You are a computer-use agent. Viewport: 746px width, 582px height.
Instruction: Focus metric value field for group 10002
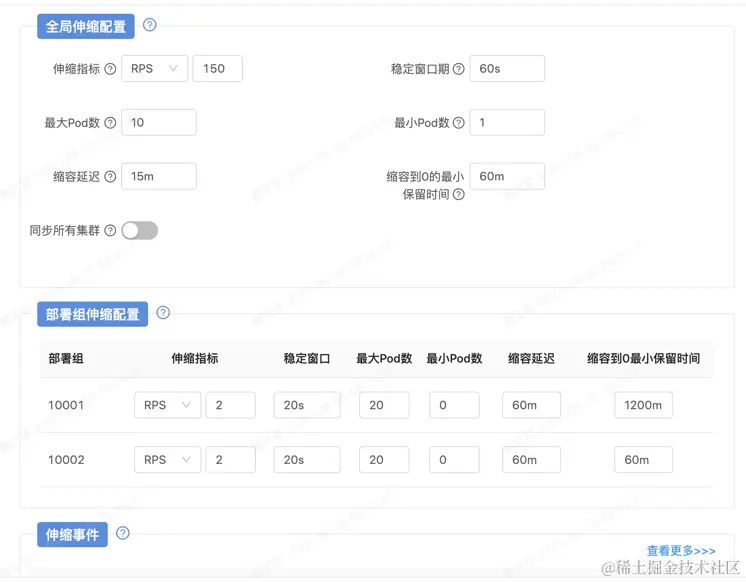[x=230, y=460]
